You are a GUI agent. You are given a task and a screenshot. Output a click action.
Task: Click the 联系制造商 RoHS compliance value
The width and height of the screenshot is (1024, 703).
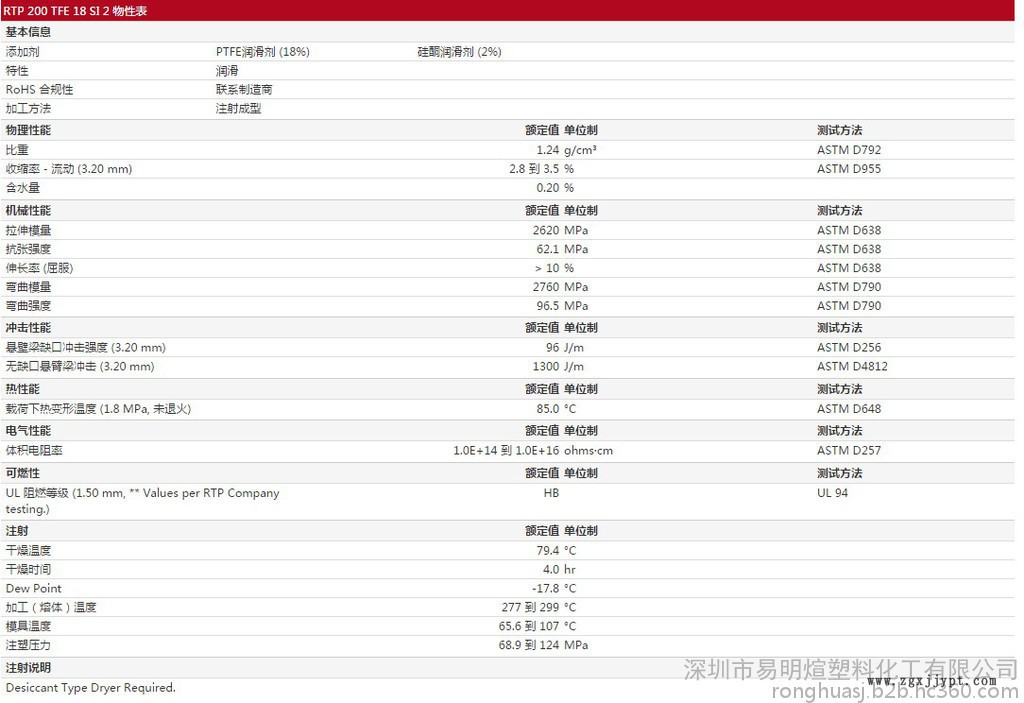(x=244, y=89)
